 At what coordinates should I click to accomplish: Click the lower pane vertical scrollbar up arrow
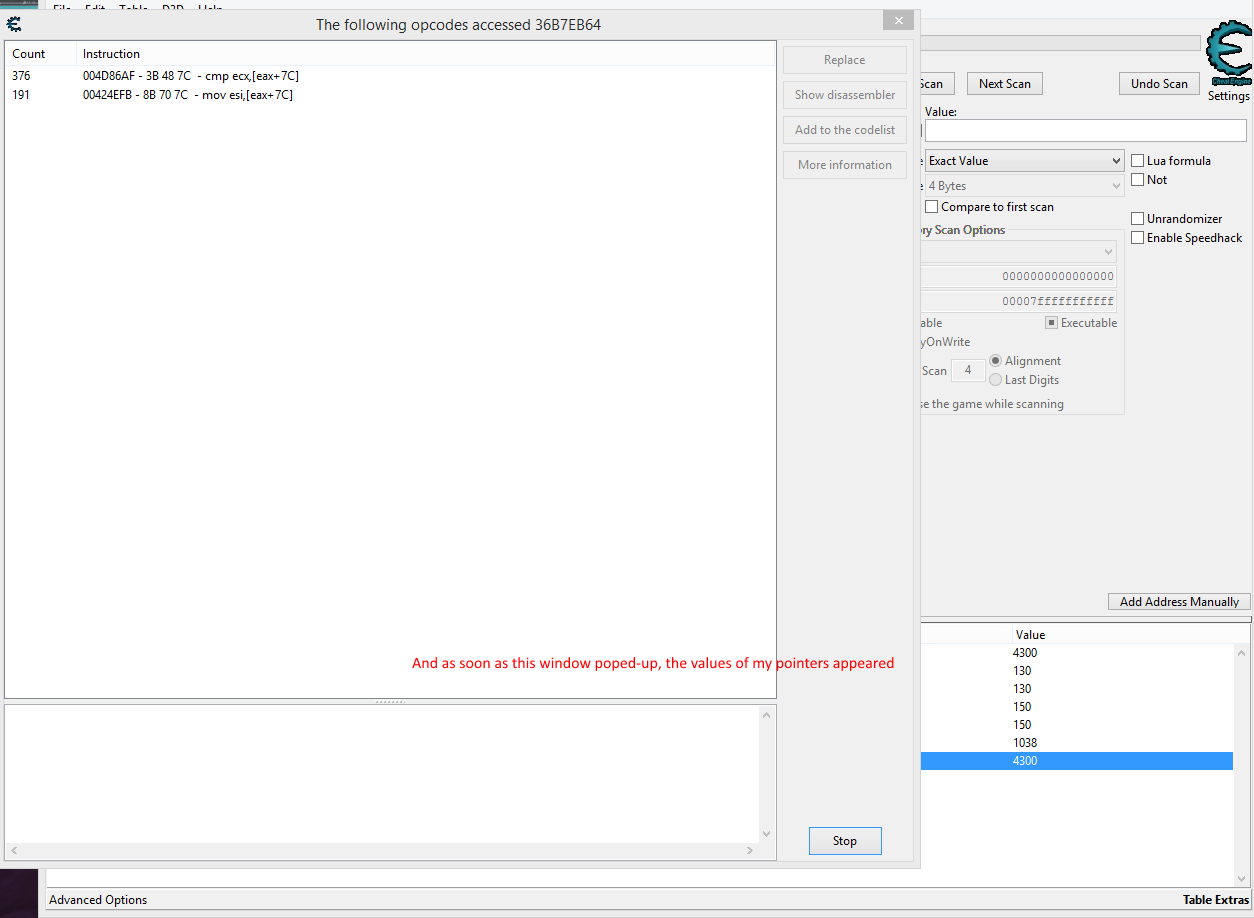767,715
